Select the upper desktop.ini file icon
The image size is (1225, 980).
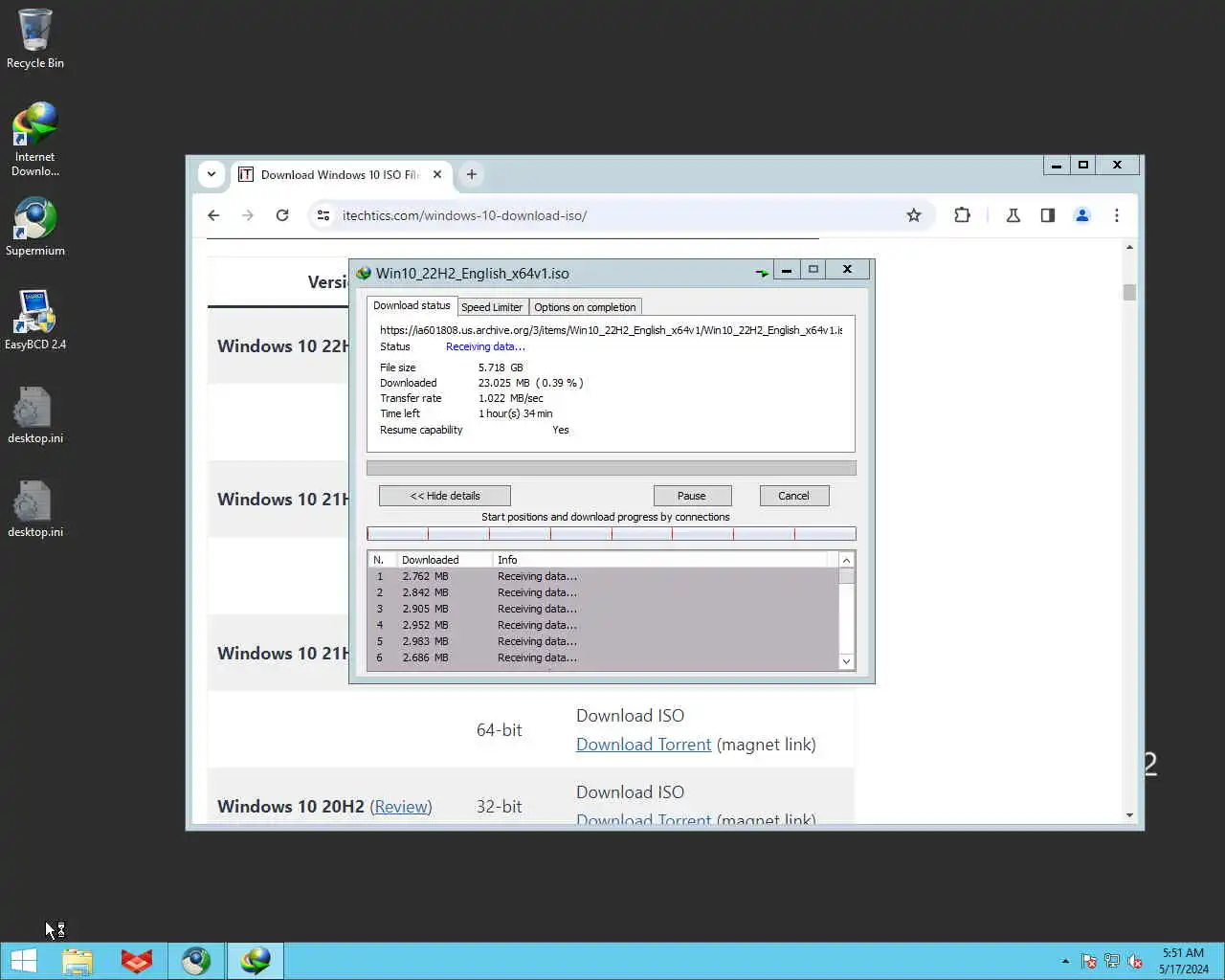[34, 414]
